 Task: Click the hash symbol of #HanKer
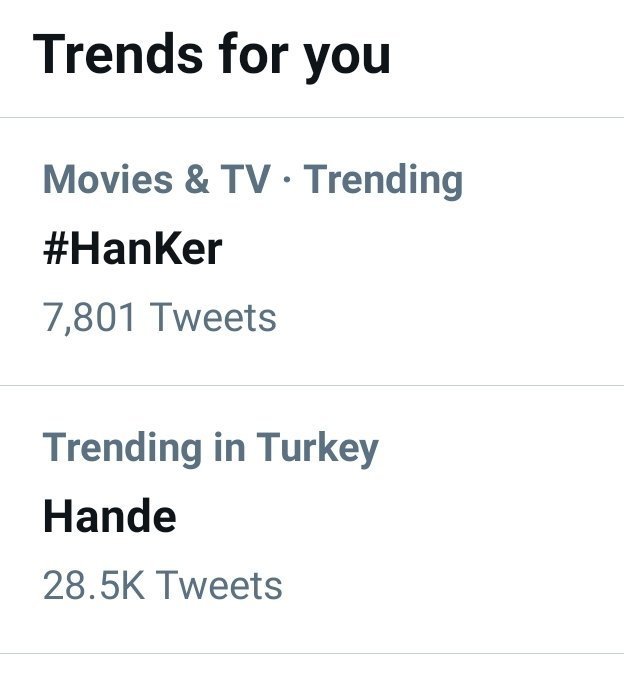coord(55,249)
